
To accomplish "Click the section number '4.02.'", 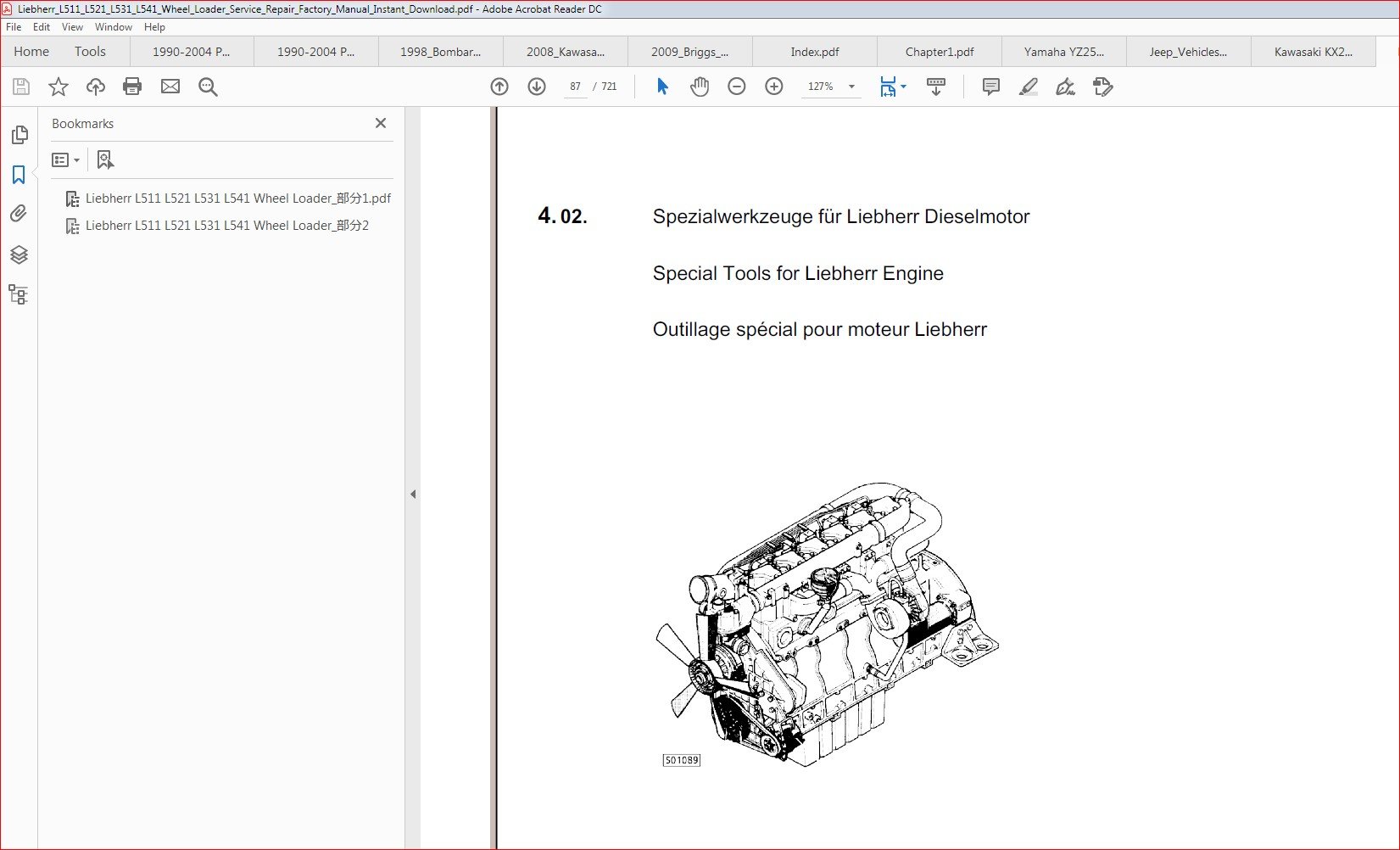I will tap(562, 216).
